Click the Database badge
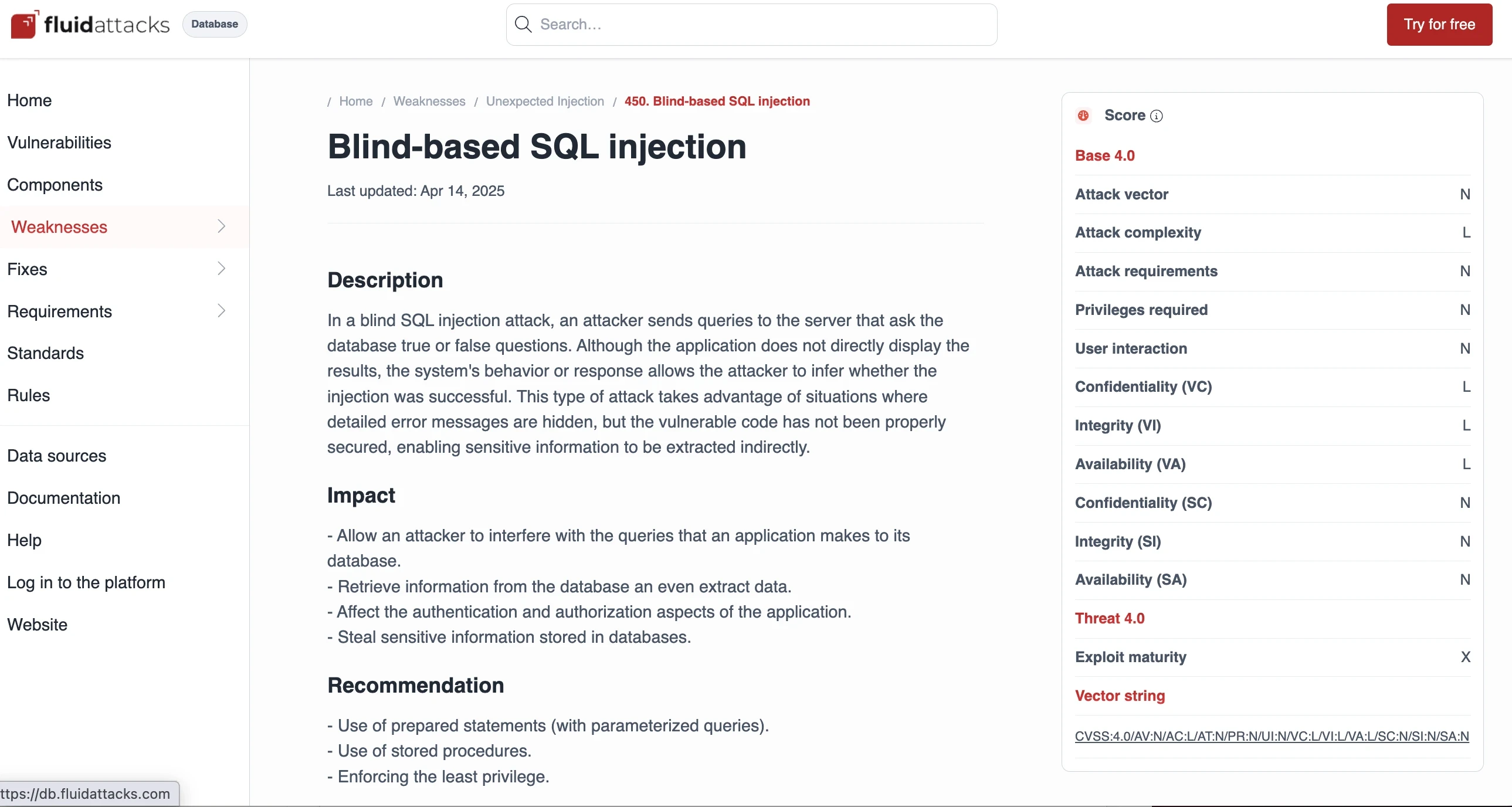Viewport: 1512px width, 807px height. [x=214, y=24]
